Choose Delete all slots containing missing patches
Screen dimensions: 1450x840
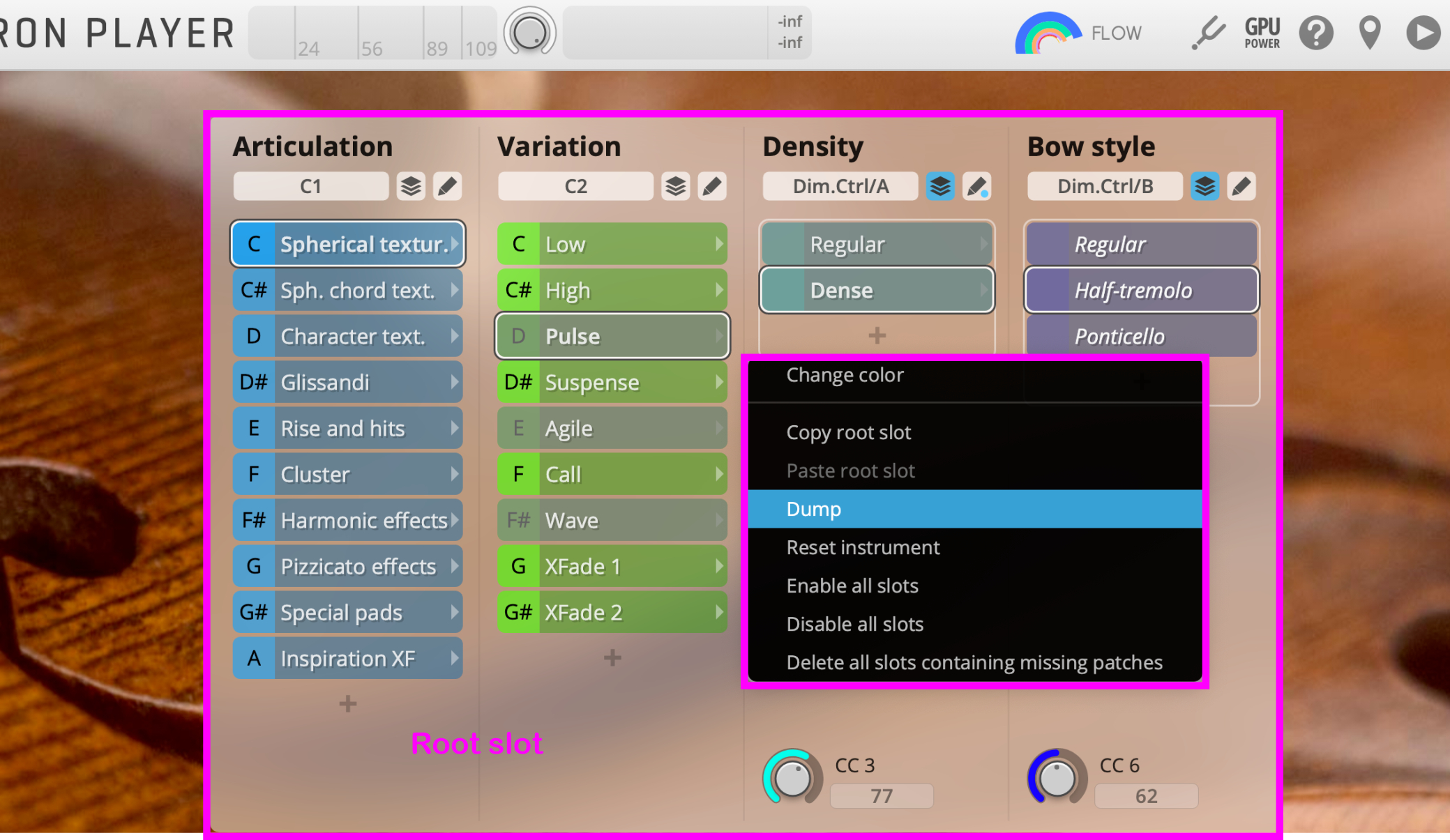coord(975,662)
